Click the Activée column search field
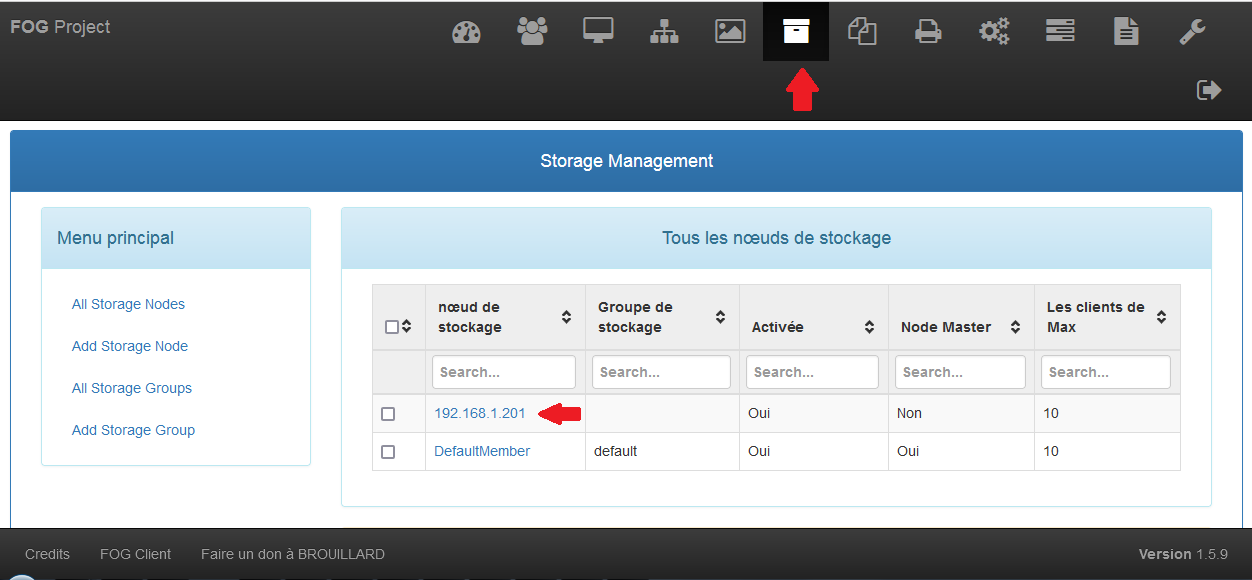This screenshot has width=1252, height=580. [x=812, y=372]
